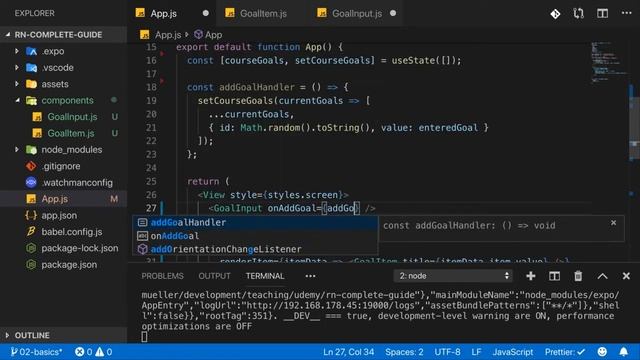The image size is (640, 360).
Task: Open the .gitignore file
Action: 64,166
